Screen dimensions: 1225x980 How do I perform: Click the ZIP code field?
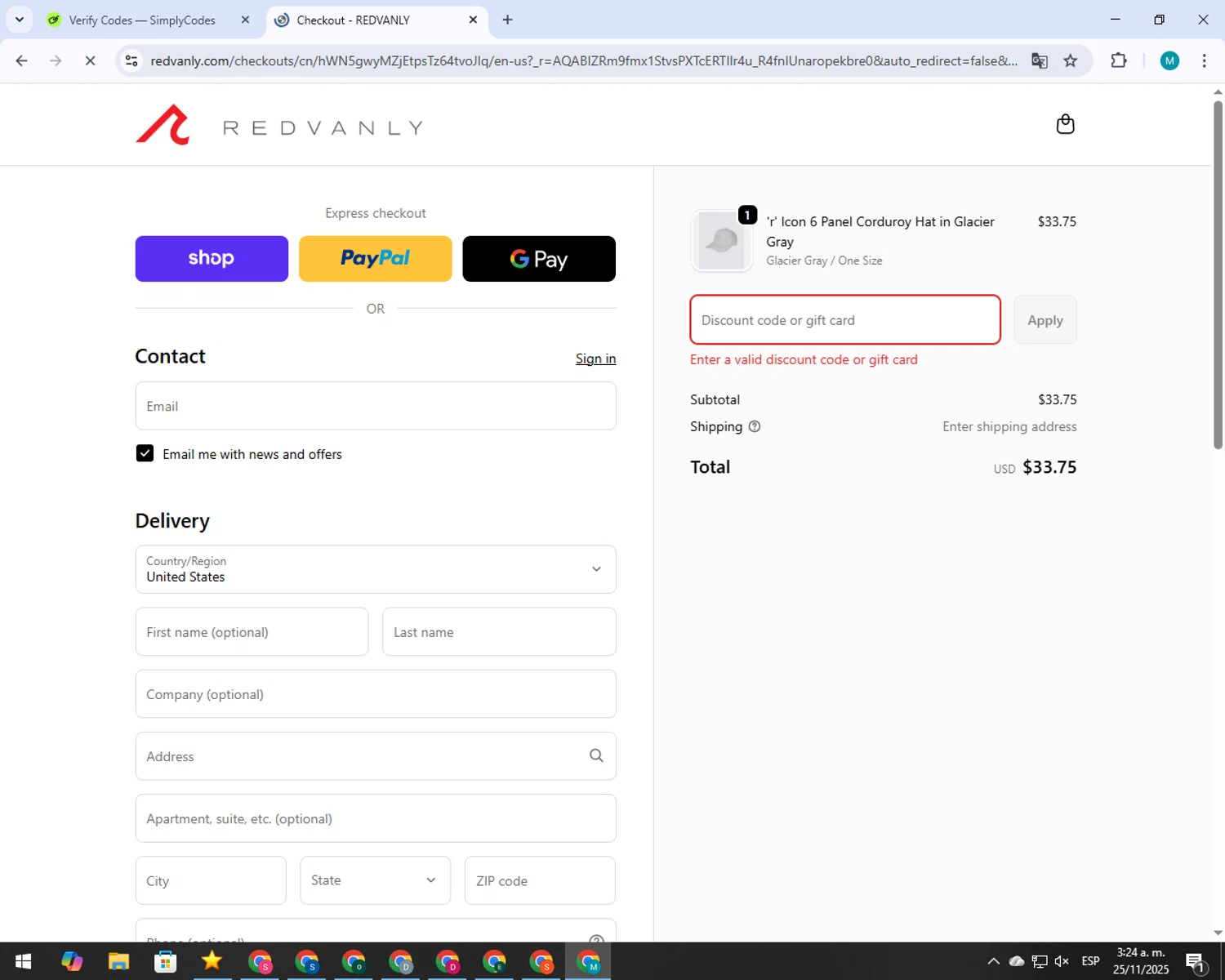click(x=540, y=880)
